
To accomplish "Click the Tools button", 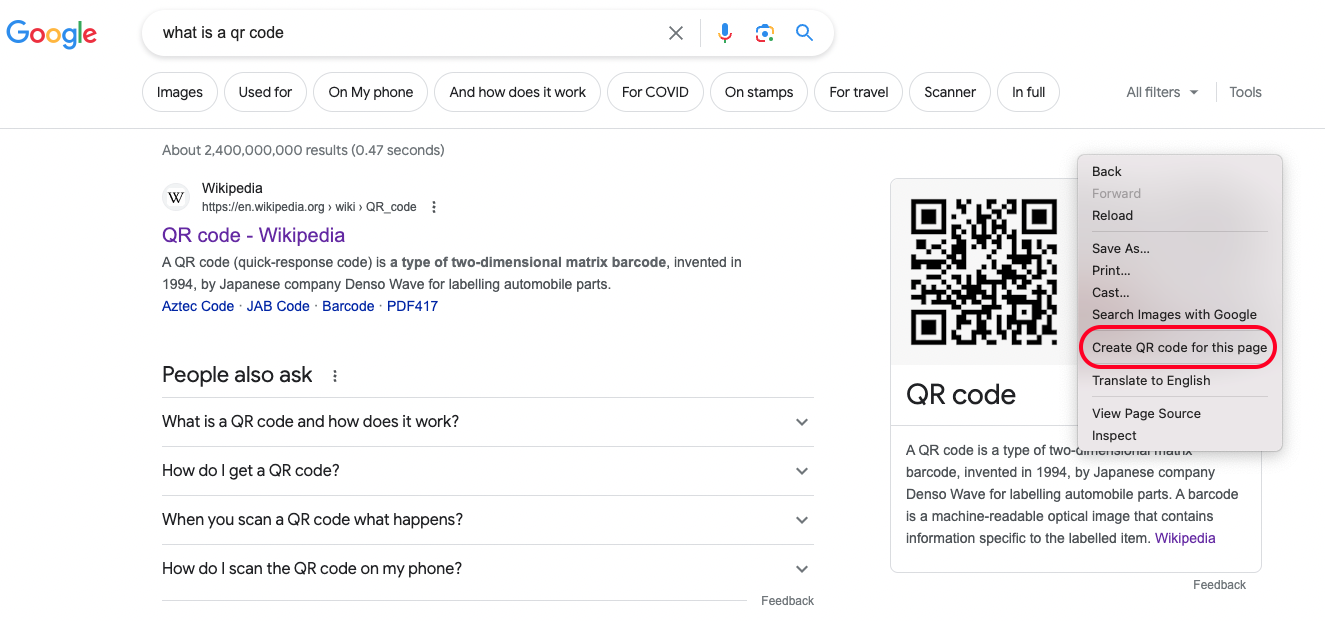I will [x=1245, y=92].
